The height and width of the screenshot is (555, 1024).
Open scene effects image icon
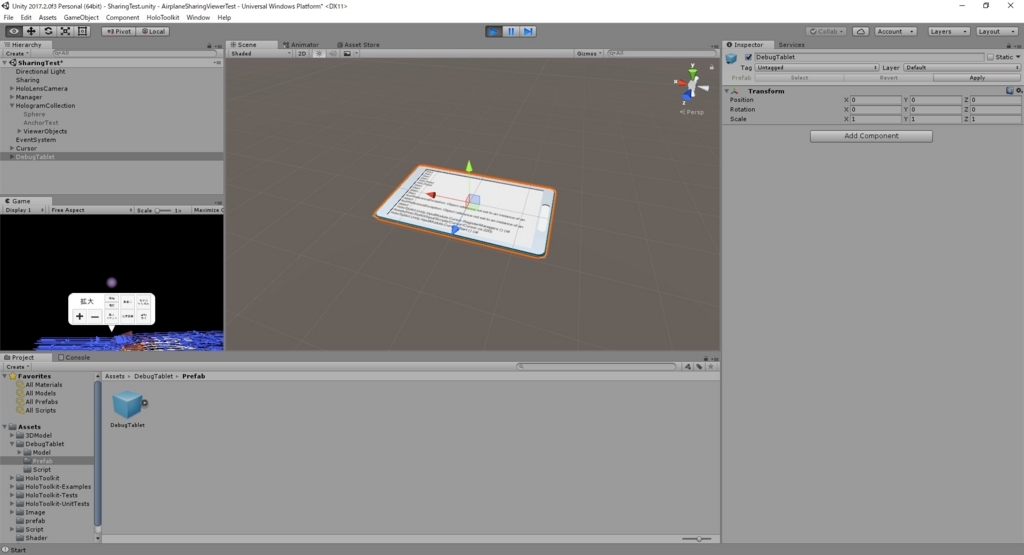(x=347, y=54)
